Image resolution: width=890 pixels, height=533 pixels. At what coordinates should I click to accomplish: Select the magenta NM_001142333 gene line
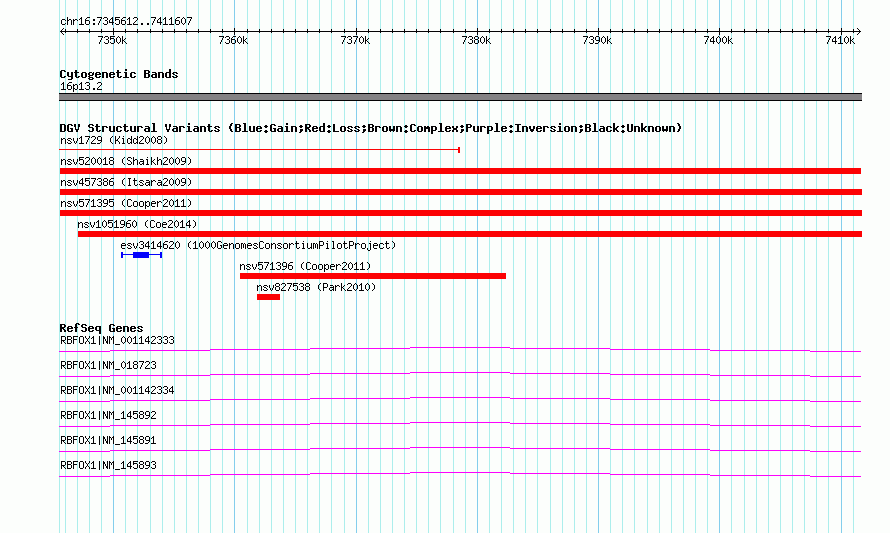[460, 349]
